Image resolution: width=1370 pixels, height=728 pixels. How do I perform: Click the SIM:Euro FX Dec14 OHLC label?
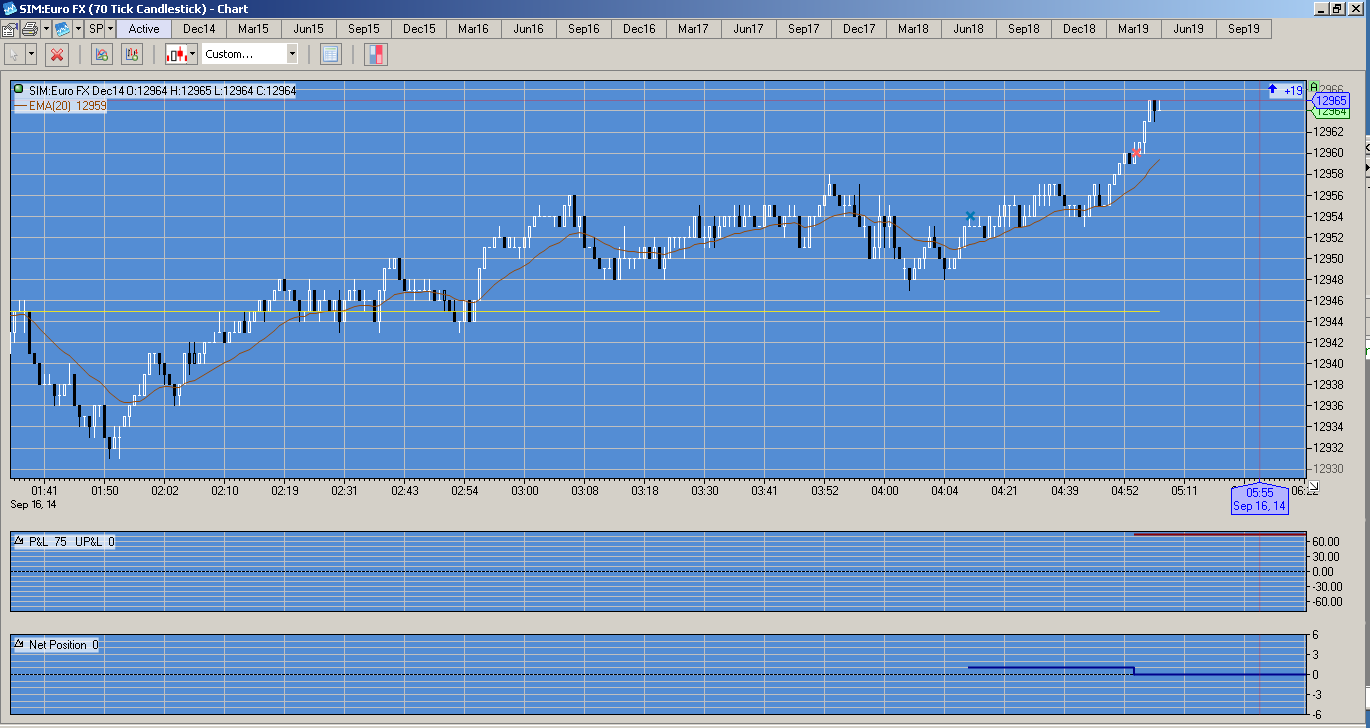pyautogui.click(x=162, y=90)
